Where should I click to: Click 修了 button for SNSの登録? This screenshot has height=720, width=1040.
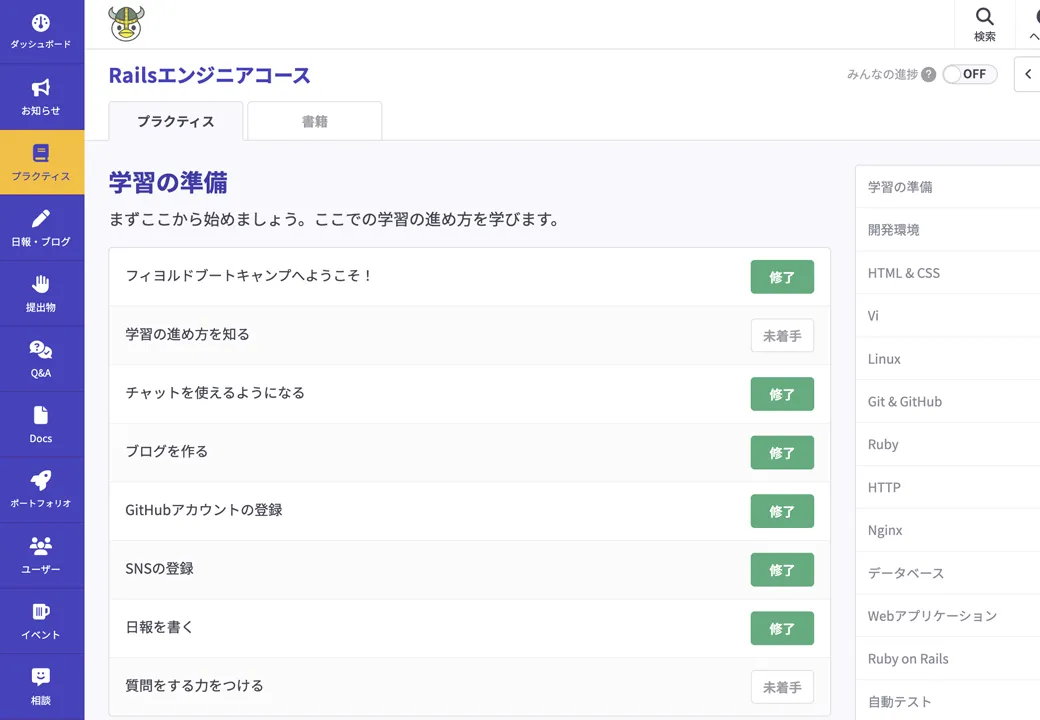pyautogui.click(x=782, y=570)
